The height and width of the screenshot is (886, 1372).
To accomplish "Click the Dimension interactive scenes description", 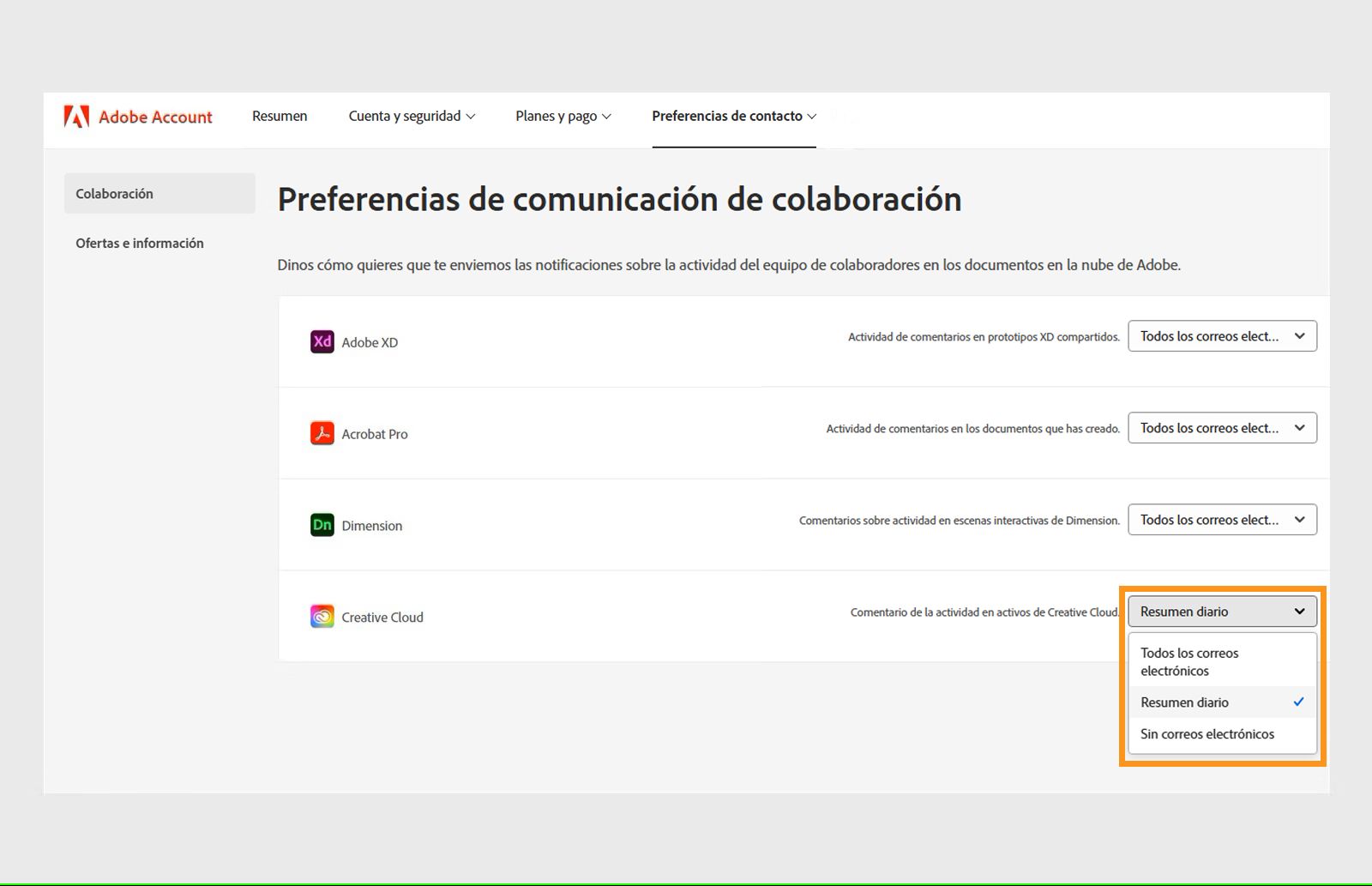I will click(960, 521).
